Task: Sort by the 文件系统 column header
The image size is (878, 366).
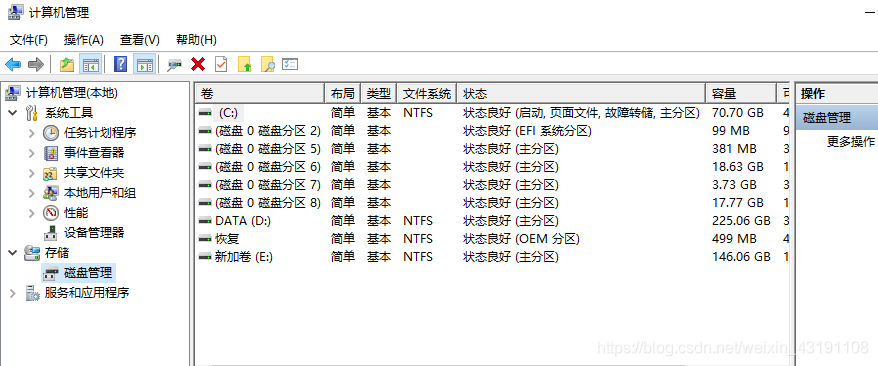Action: coord(427,93)
